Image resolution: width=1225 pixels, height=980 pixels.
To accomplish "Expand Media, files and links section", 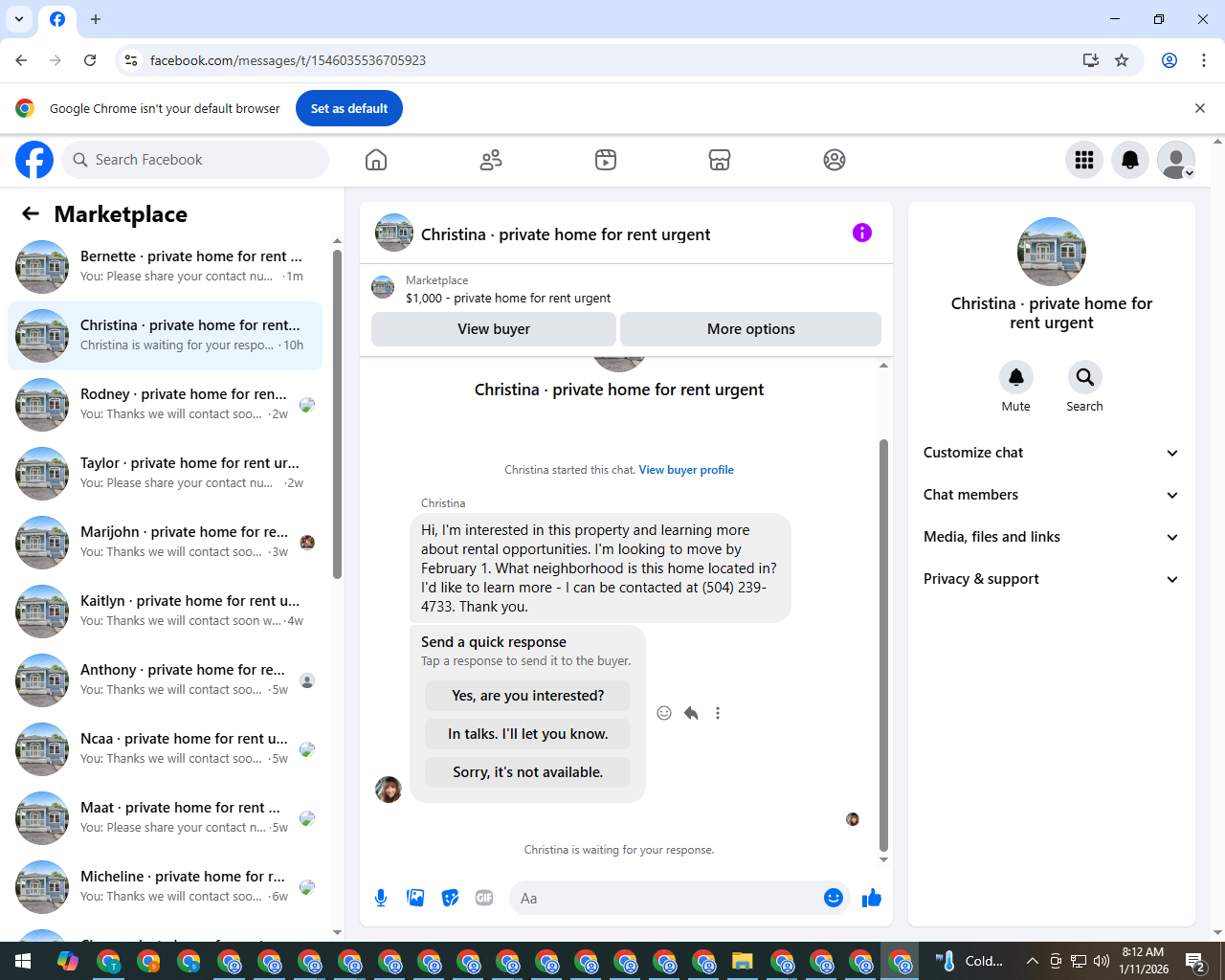I will (1051, 537).
